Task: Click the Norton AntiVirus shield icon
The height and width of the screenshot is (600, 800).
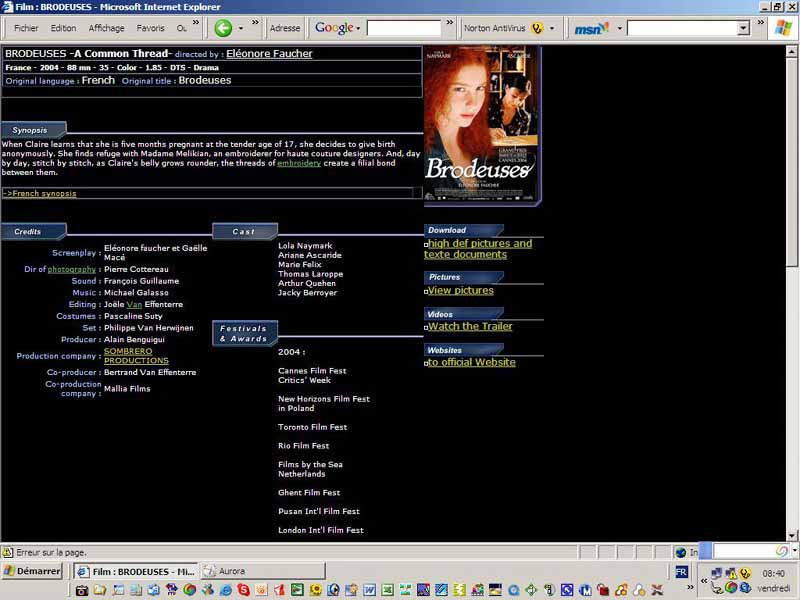Action: 537,28
